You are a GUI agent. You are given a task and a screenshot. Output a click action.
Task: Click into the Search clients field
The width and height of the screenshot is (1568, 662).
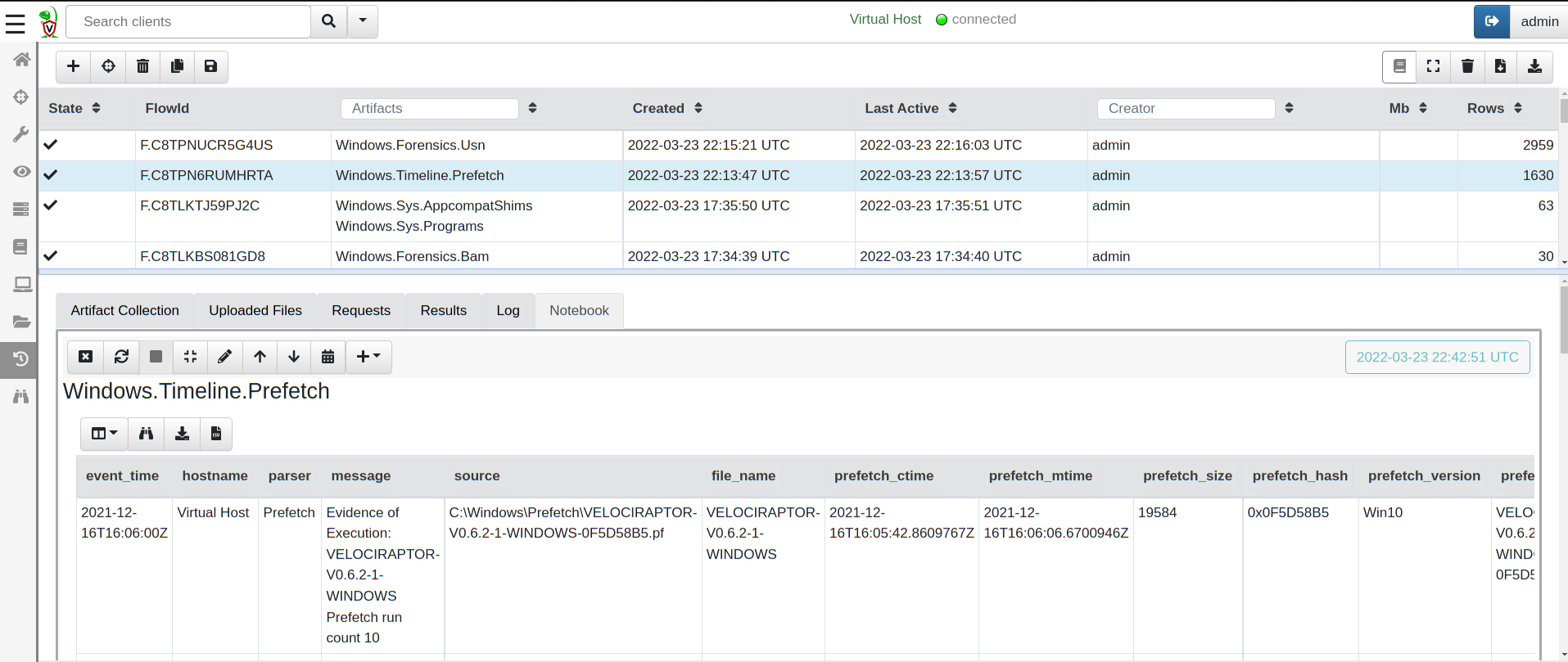tap(188, 22)
